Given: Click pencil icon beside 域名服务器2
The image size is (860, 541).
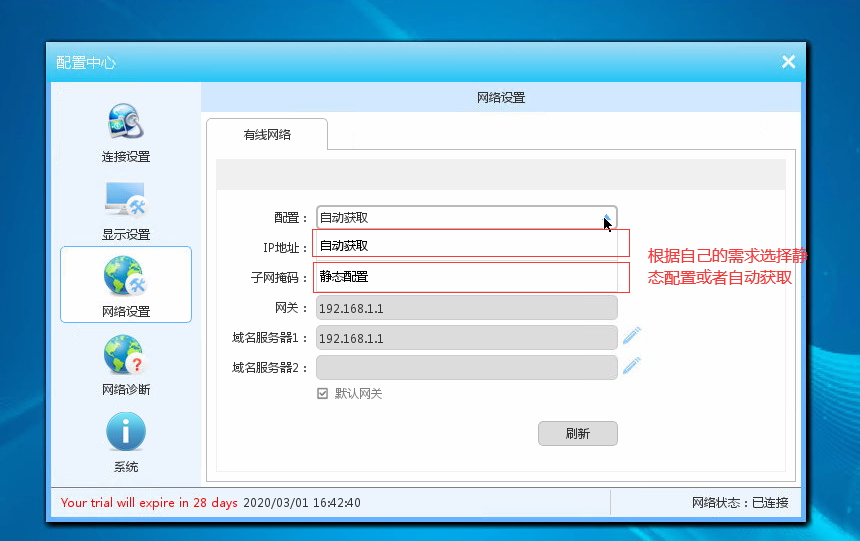Looking at the screenshot, I should 631,366.
